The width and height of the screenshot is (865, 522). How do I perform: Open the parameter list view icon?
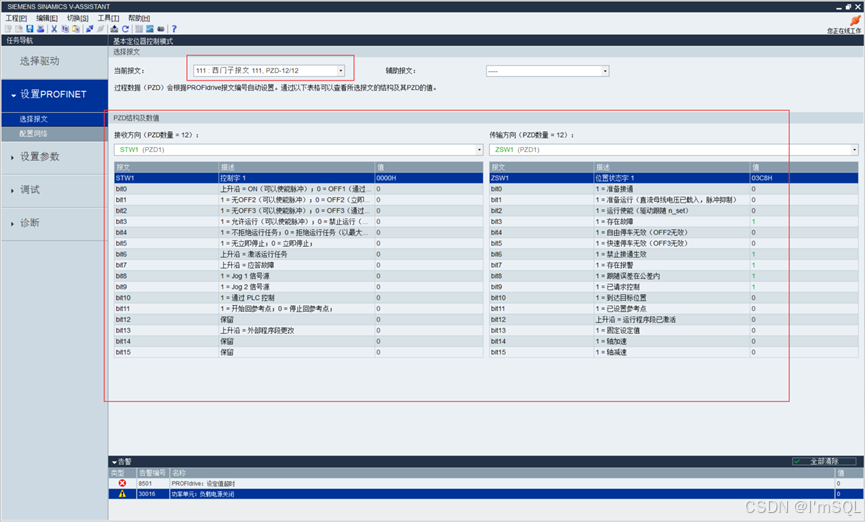139,29
